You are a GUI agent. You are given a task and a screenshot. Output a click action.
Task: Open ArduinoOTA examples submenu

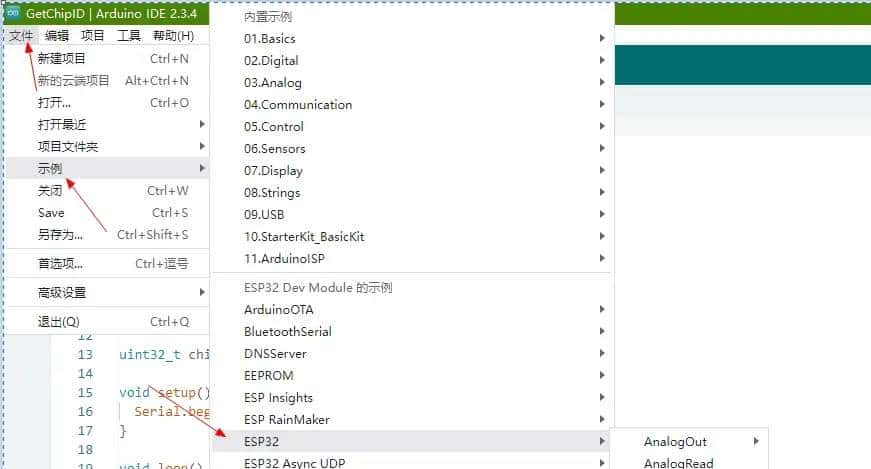[x=413, y=310]
